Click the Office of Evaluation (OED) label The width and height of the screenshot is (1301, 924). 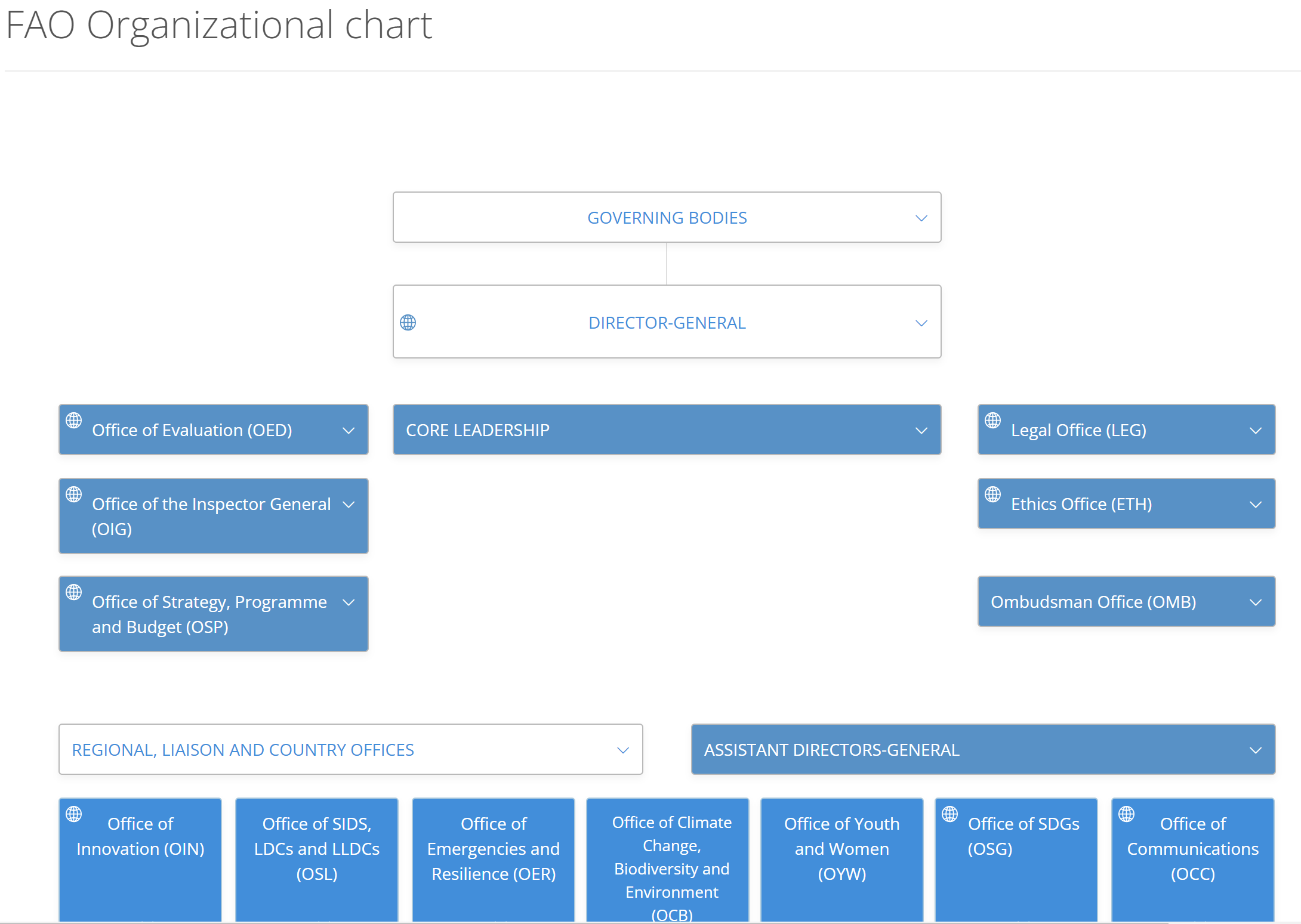point(192,430)
